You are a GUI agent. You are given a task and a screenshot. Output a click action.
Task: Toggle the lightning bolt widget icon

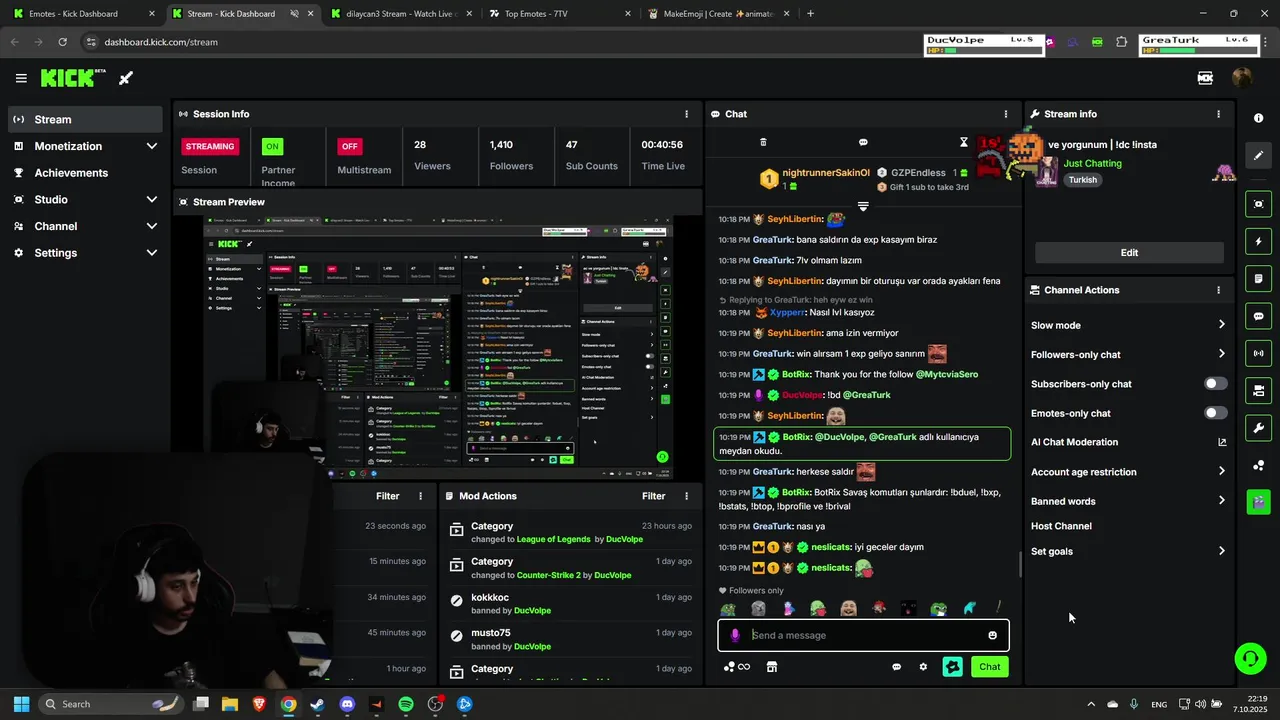(x=1258, y=241)
